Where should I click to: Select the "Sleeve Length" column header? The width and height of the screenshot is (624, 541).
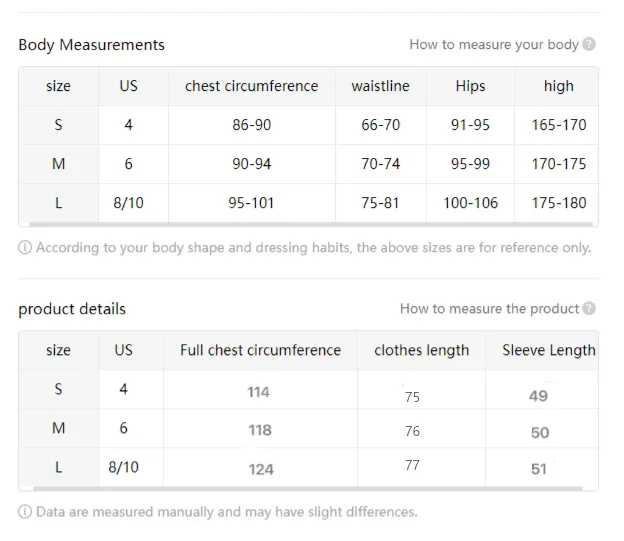(548, 350)
